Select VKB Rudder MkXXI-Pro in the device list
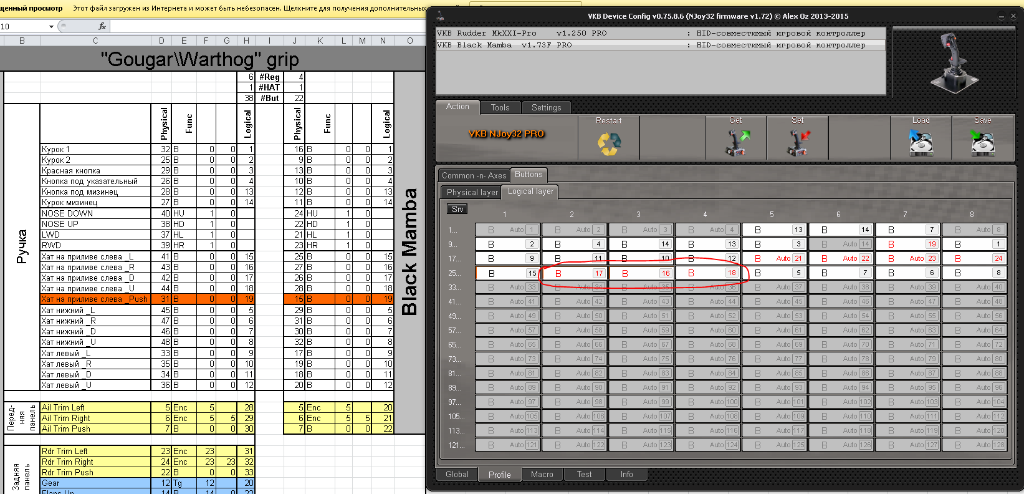This screenshot has height=494, width=1024. click(660, 33)
